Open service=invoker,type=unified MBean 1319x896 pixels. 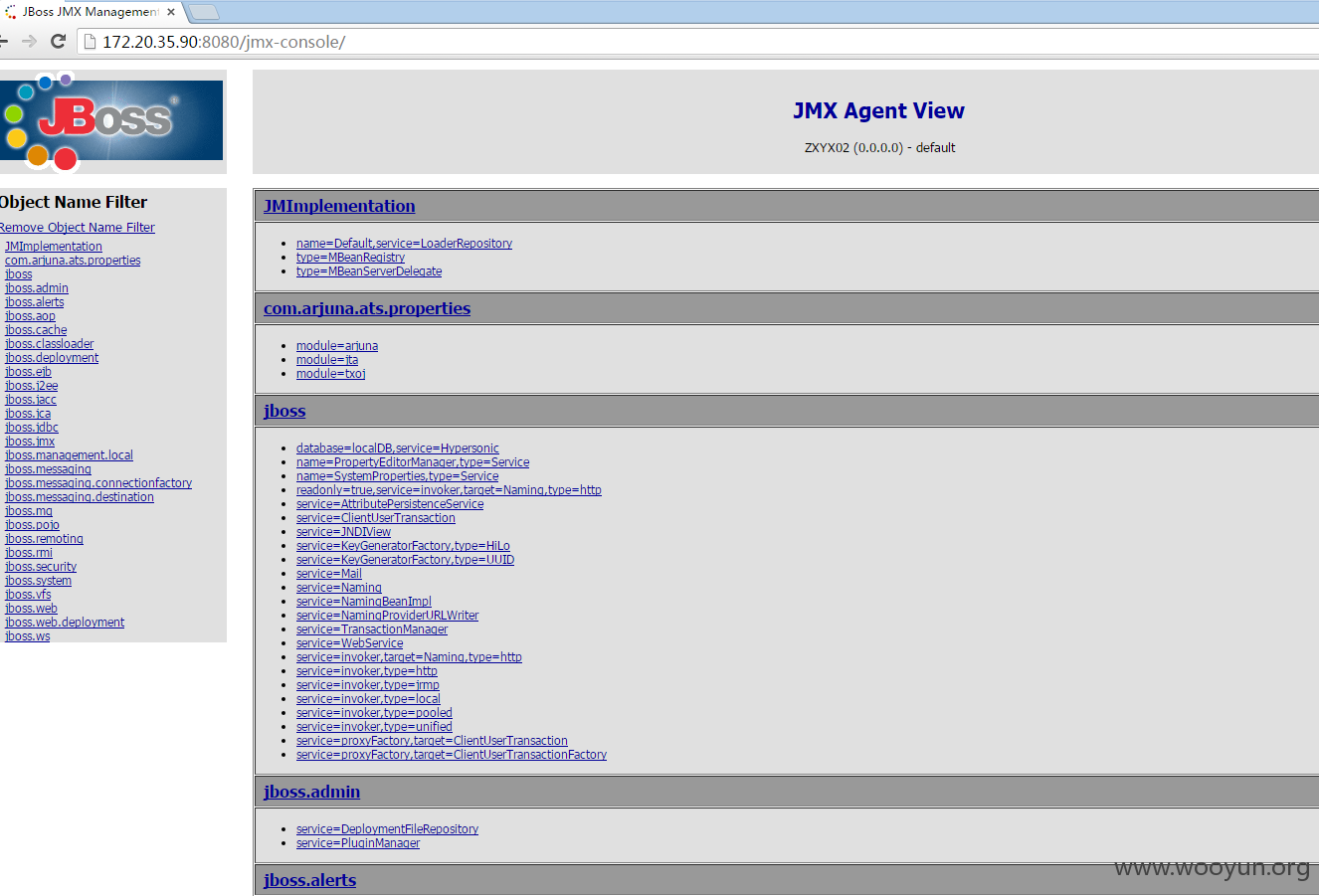374,727
